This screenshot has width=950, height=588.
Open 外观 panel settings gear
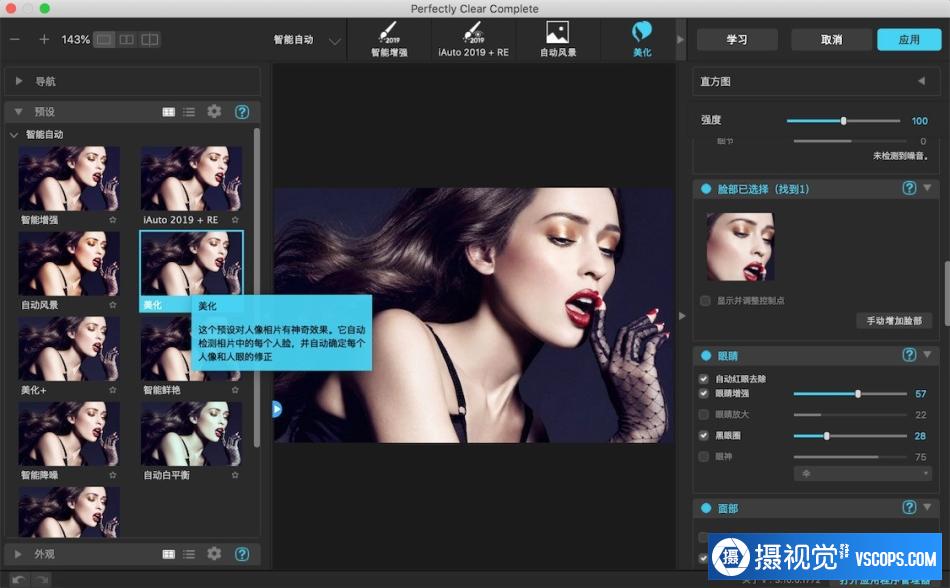[214, 553]
